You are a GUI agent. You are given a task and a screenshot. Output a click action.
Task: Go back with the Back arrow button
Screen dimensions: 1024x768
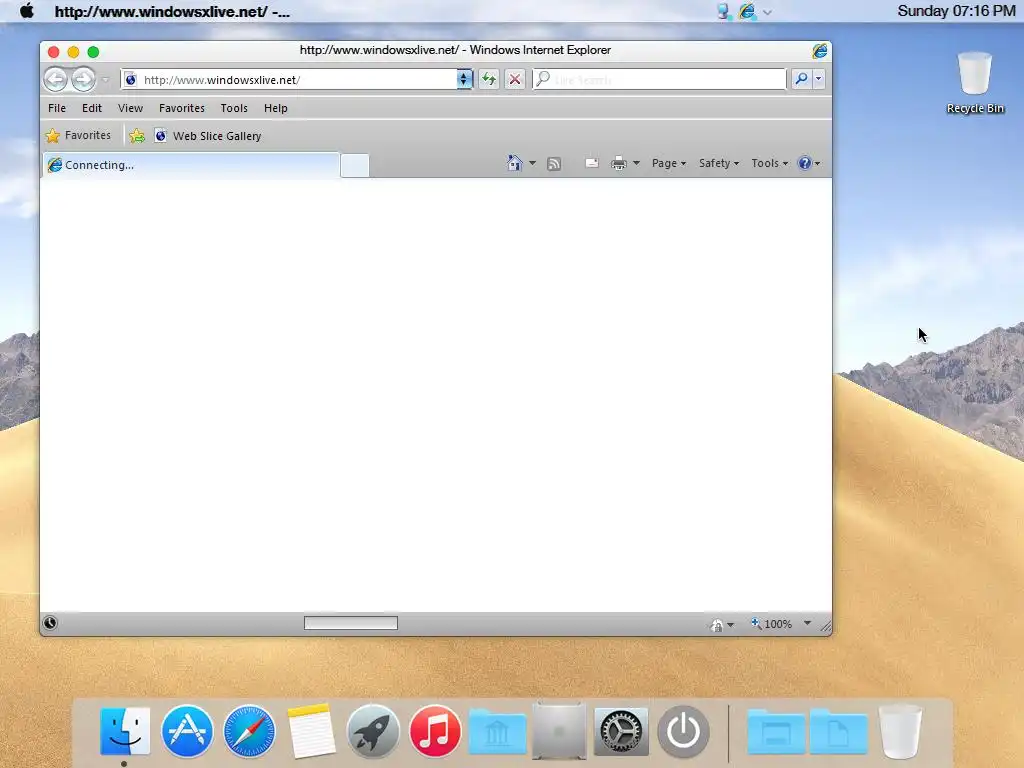click(56, 80)
